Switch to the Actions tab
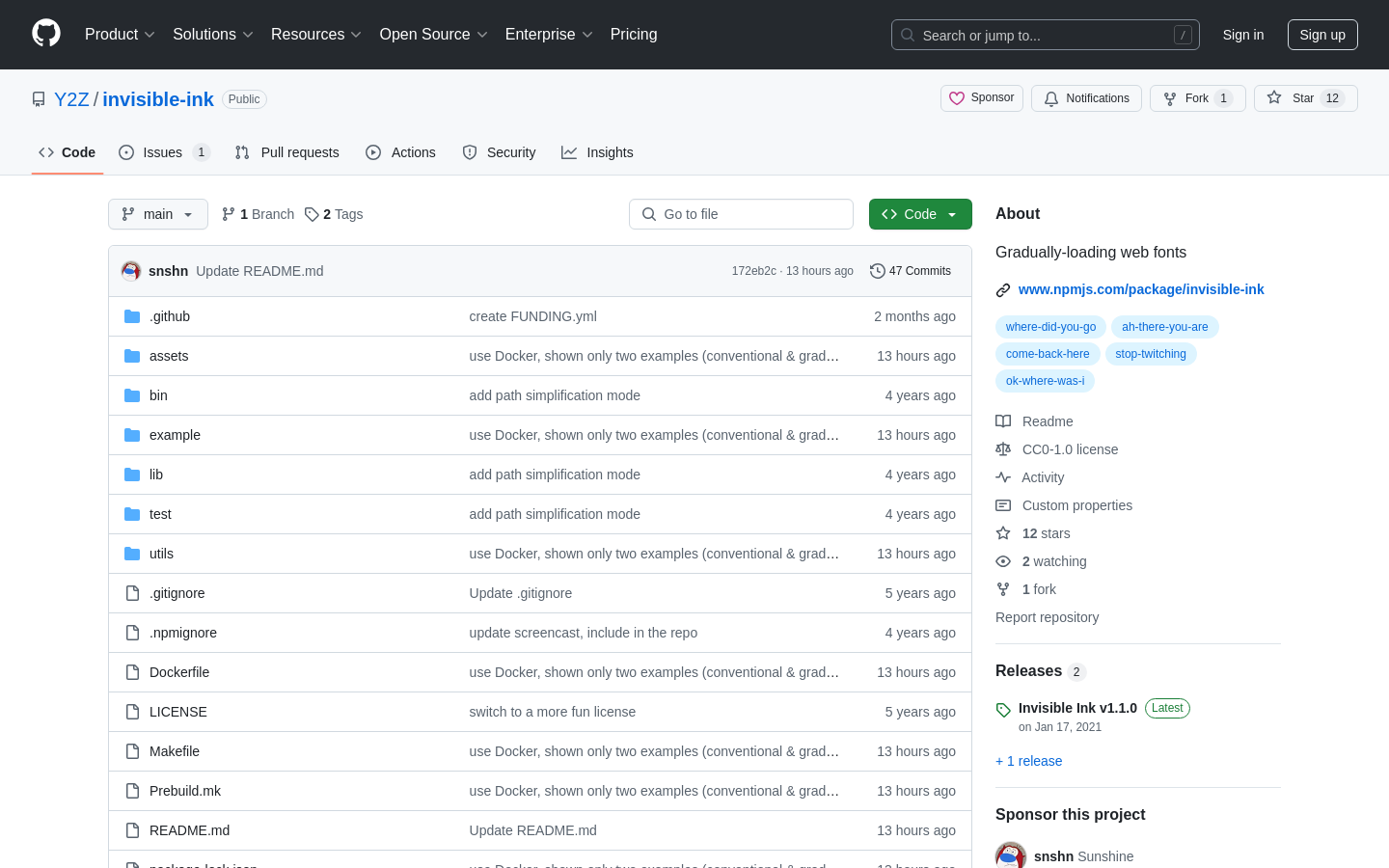 click(x=400, y=152)
